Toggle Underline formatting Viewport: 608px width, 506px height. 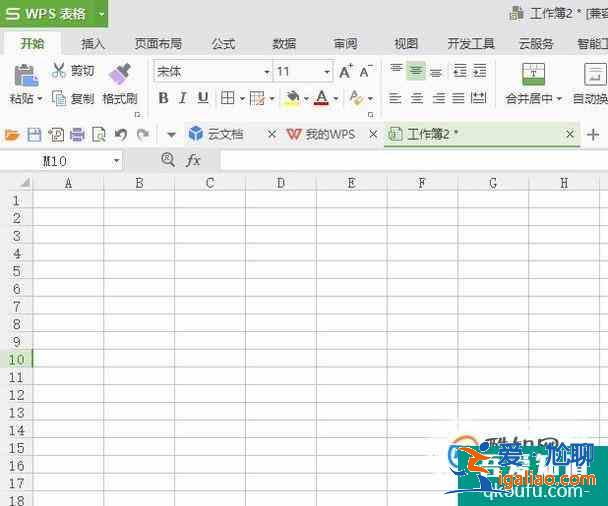pyautogui.click(x=203, y=98)
